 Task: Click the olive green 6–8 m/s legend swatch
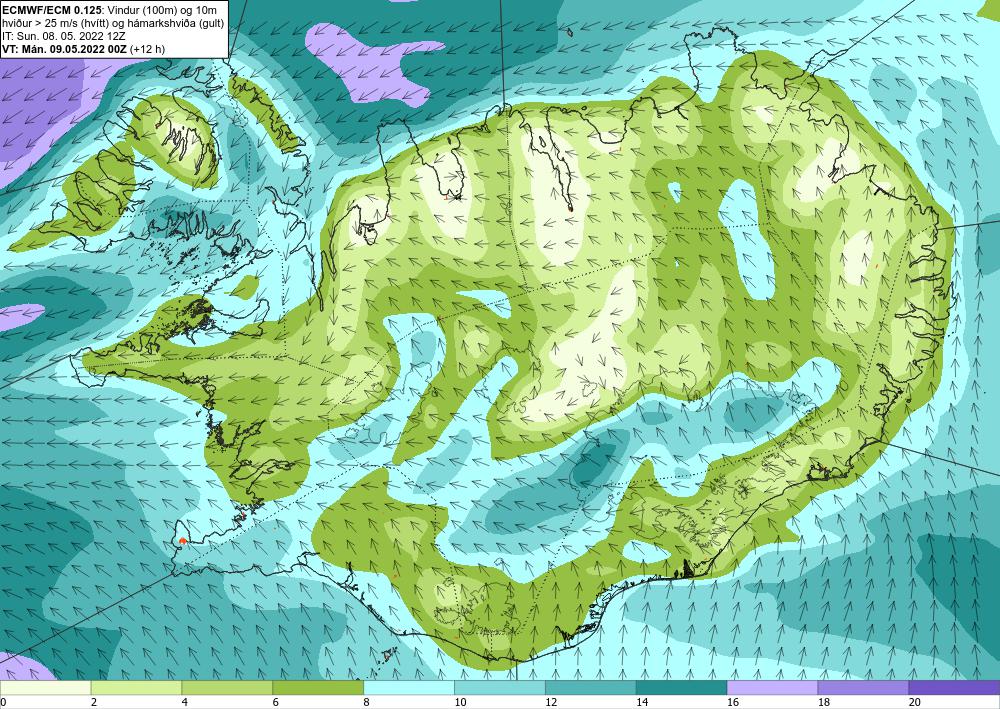(318, 688)
